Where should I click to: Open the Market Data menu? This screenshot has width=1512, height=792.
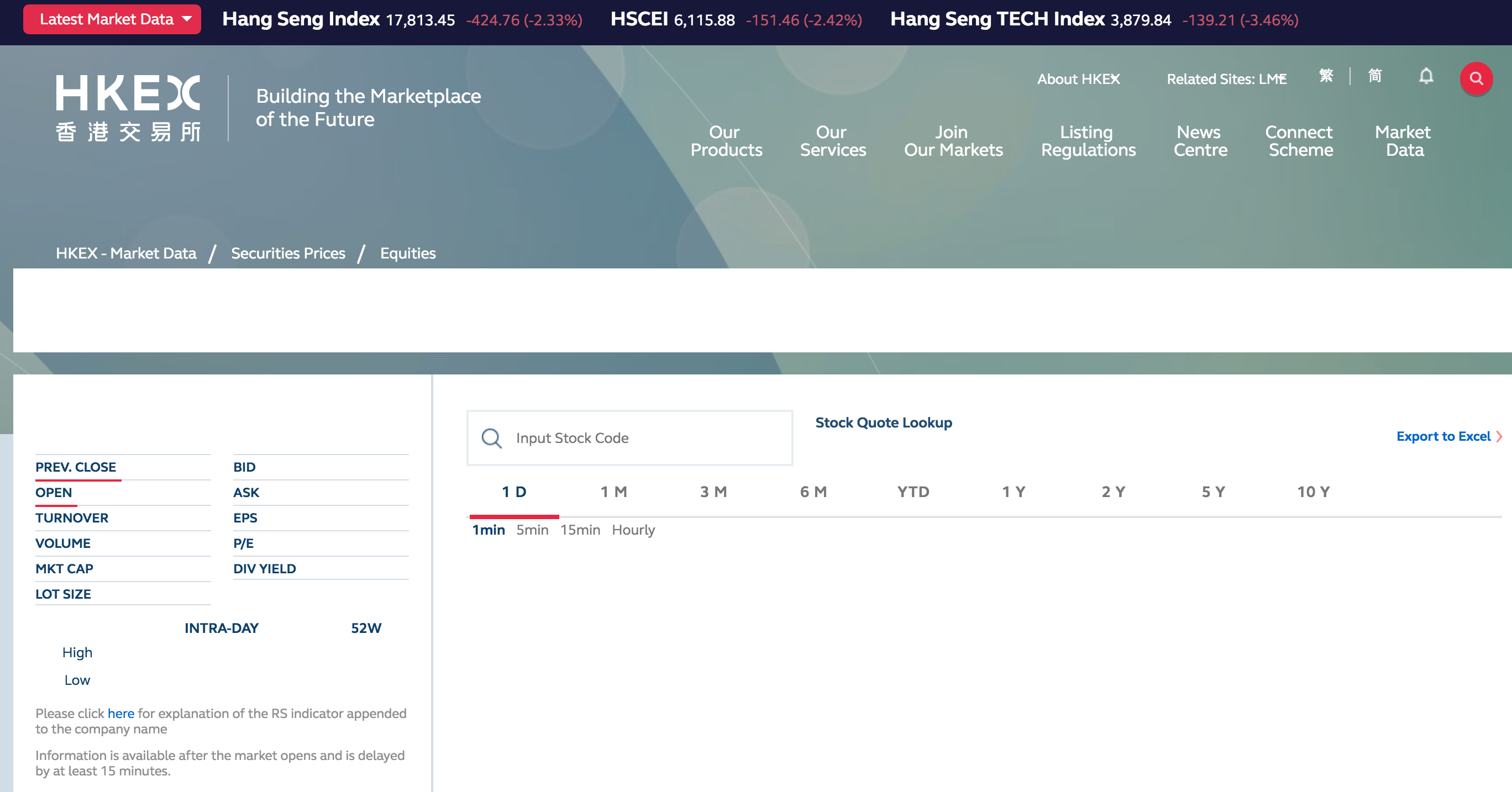[x=1404, y=141]
